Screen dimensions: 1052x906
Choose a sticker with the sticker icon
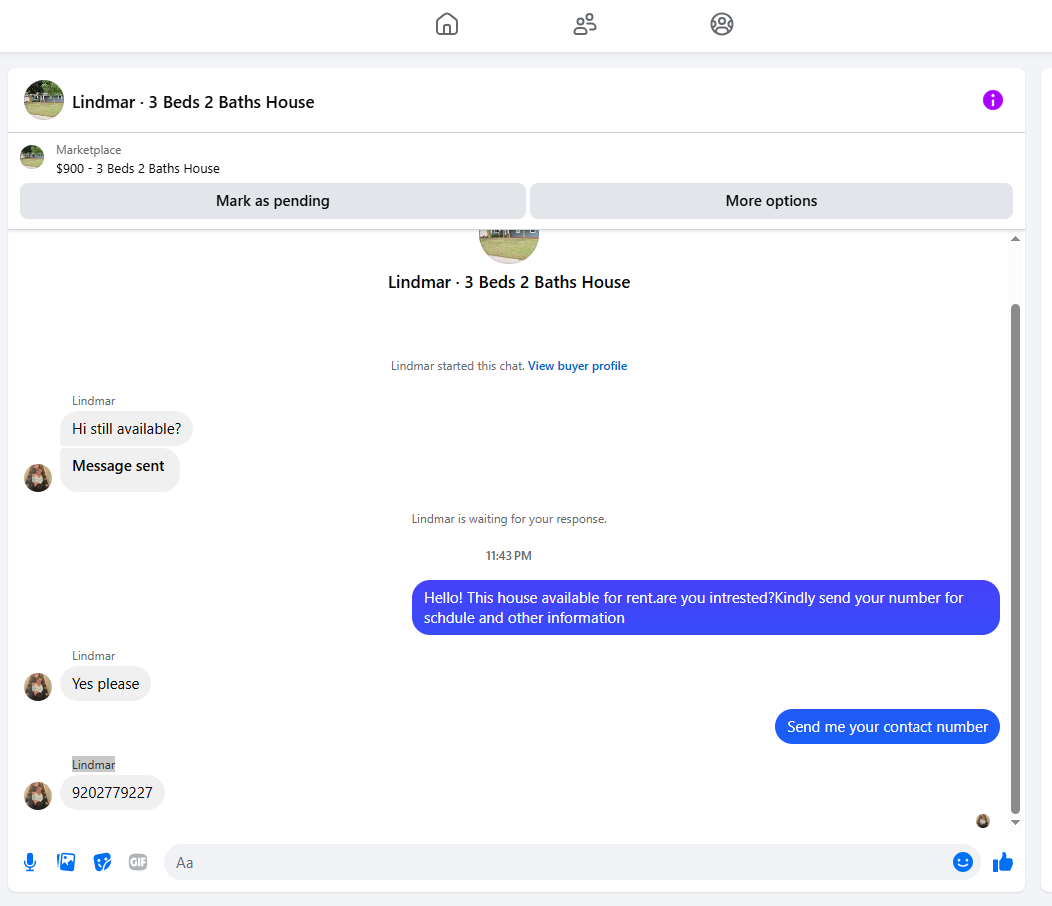pyautogui.click(x=102, y=862)
